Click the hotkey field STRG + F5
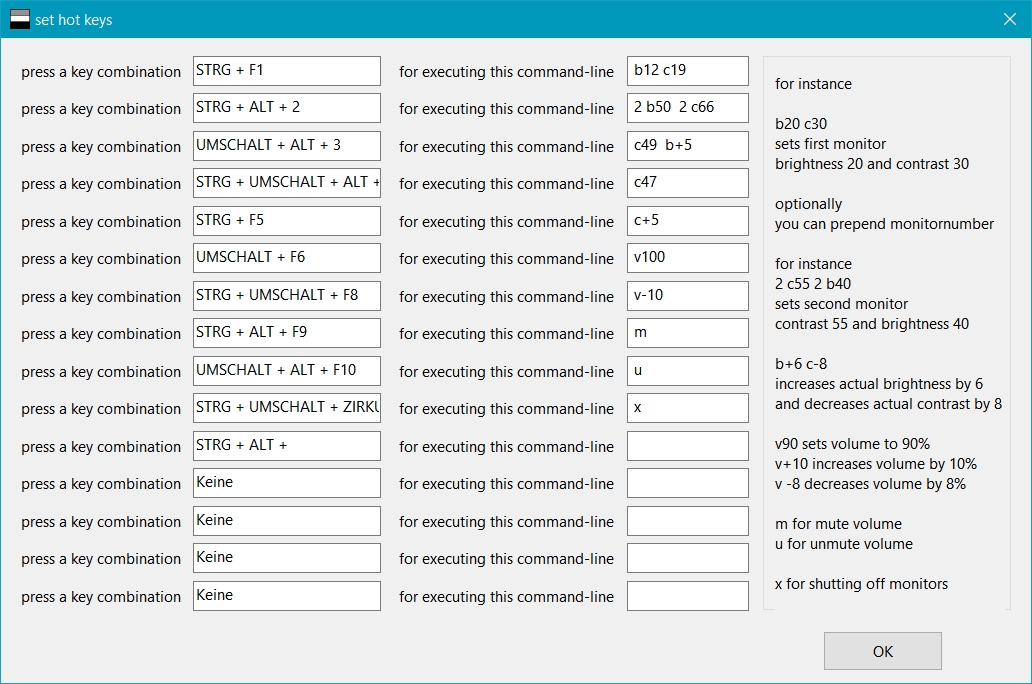 [286, 221]
